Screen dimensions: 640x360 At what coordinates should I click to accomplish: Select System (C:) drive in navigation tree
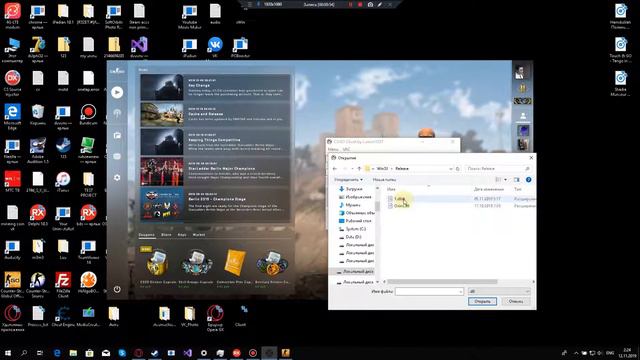tap(356, 229)
